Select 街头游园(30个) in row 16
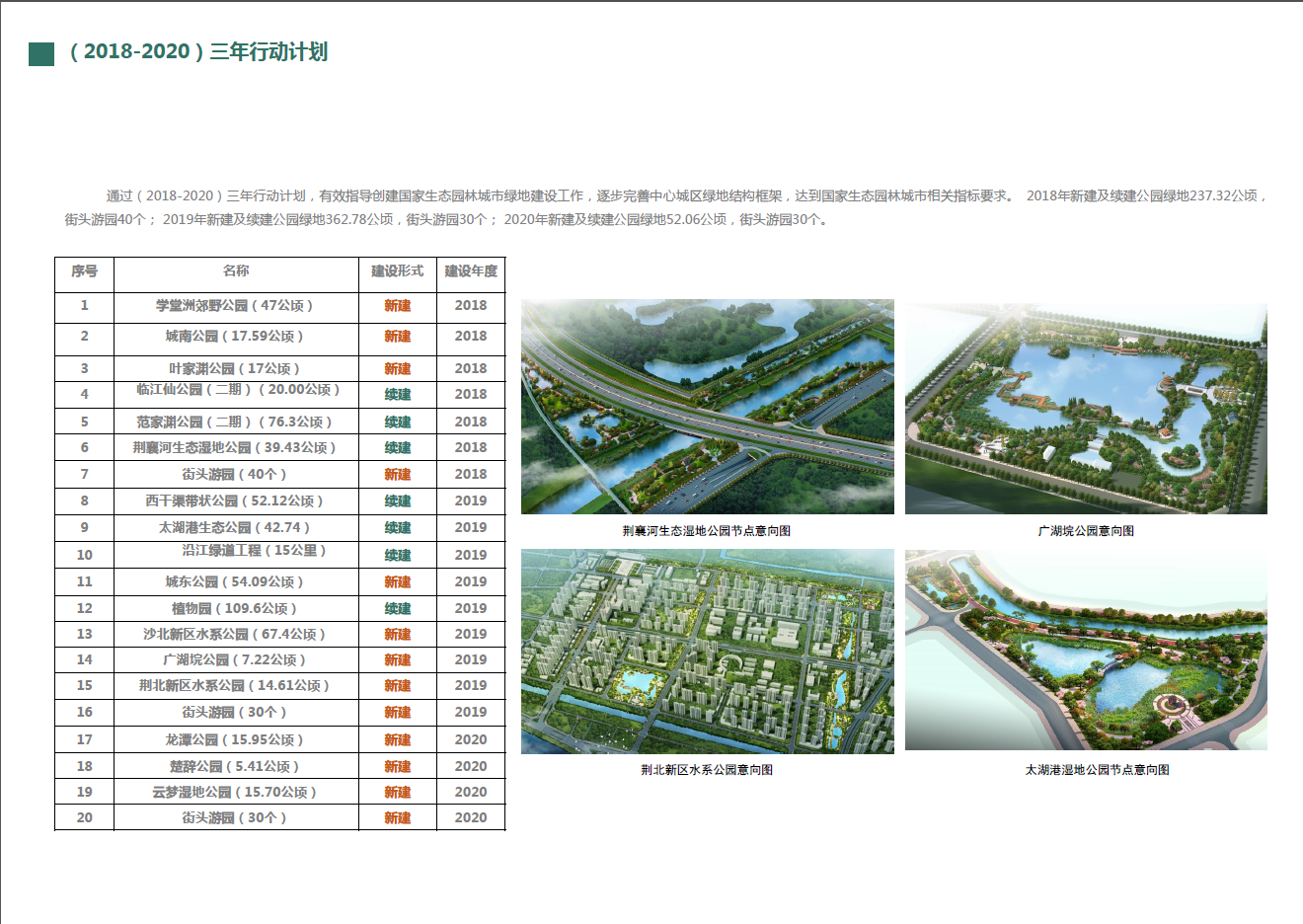Image resolution: width=1303 pixels, height=924 pixels. [x=235, y=713]
